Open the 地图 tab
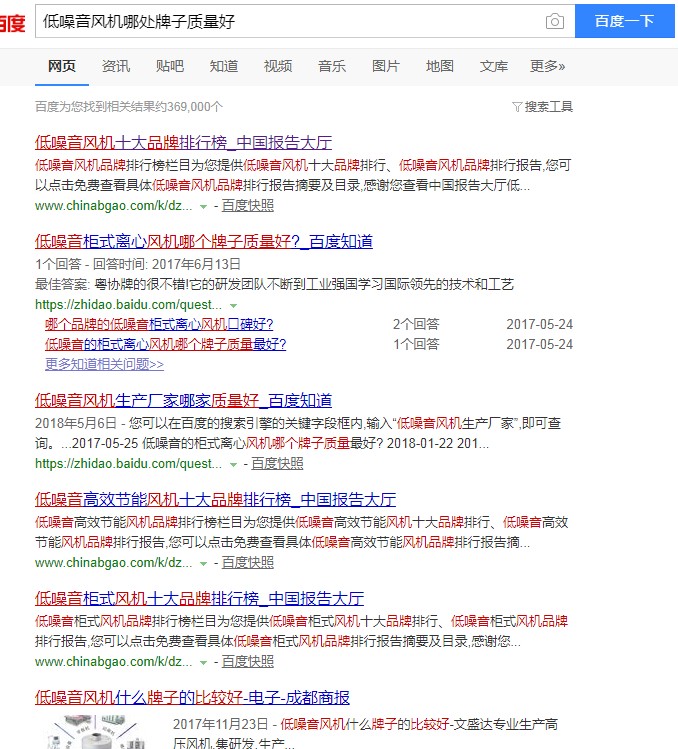This screenshot has height=749, width=678. point(440,66)
